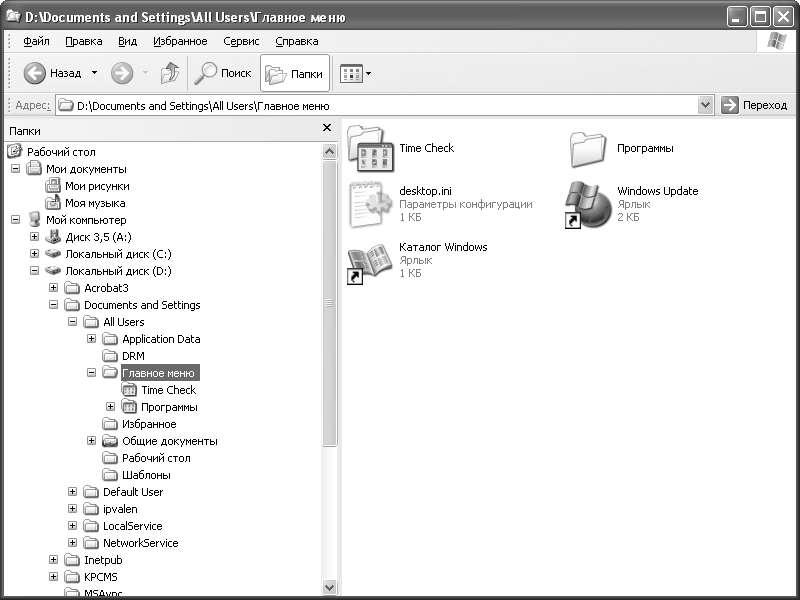Select Рабочий стол folder under All Users
The image size is (800, 600).
point(156,458)
